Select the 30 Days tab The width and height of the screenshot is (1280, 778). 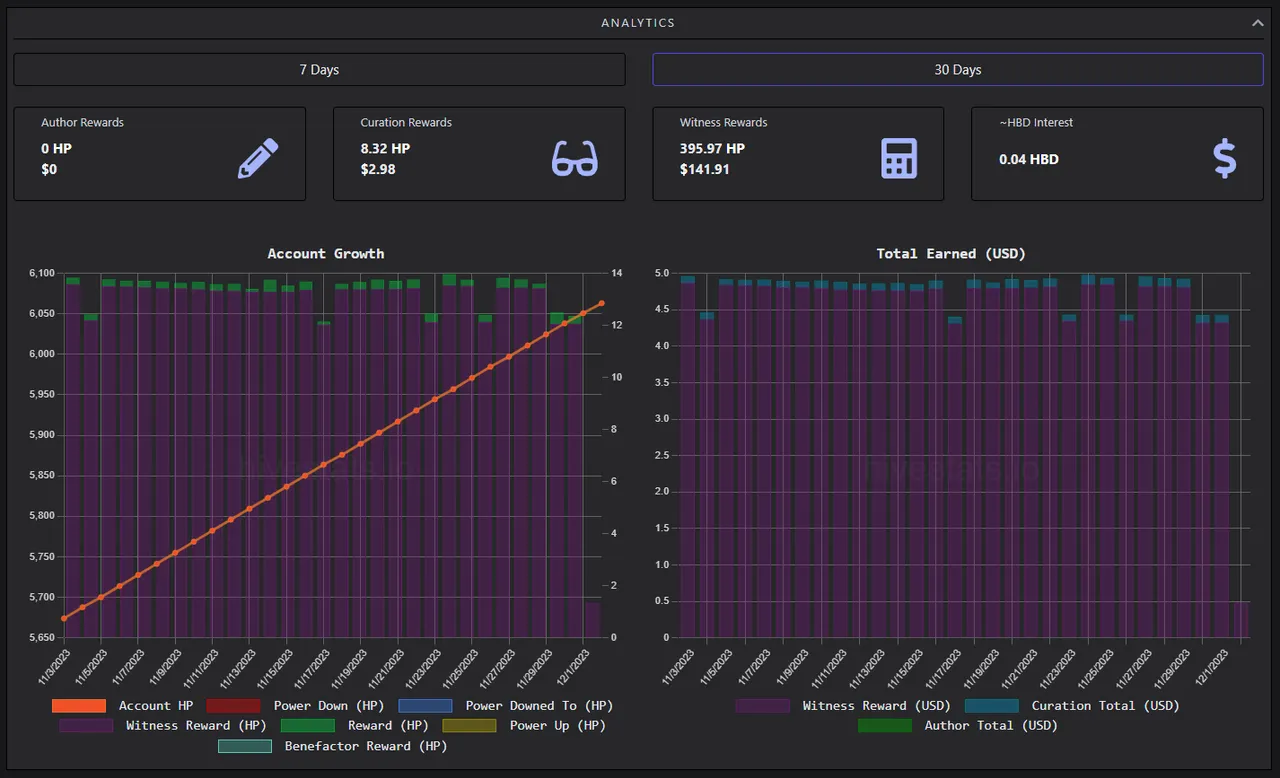click(958, 69)
